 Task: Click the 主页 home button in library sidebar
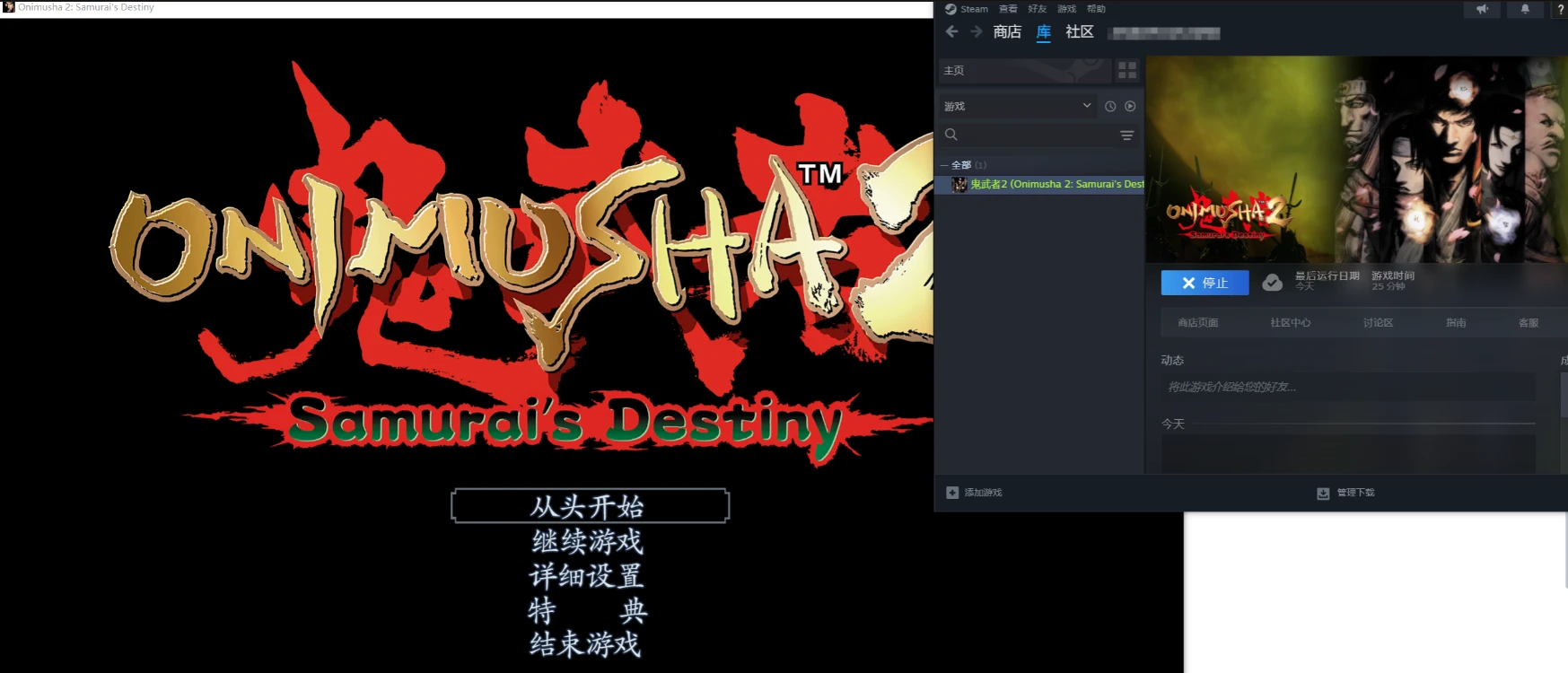(x=1024, y=70)
